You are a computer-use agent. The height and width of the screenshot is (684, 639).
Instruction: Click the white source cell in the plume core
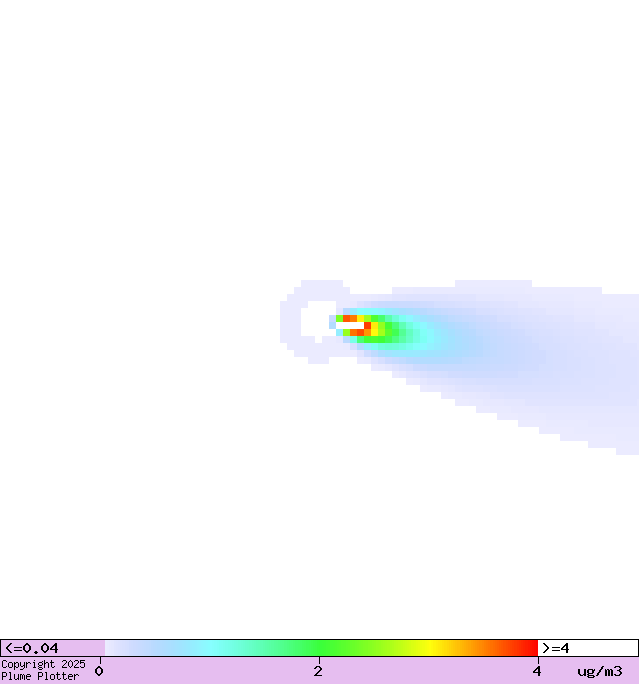[350, 325]
